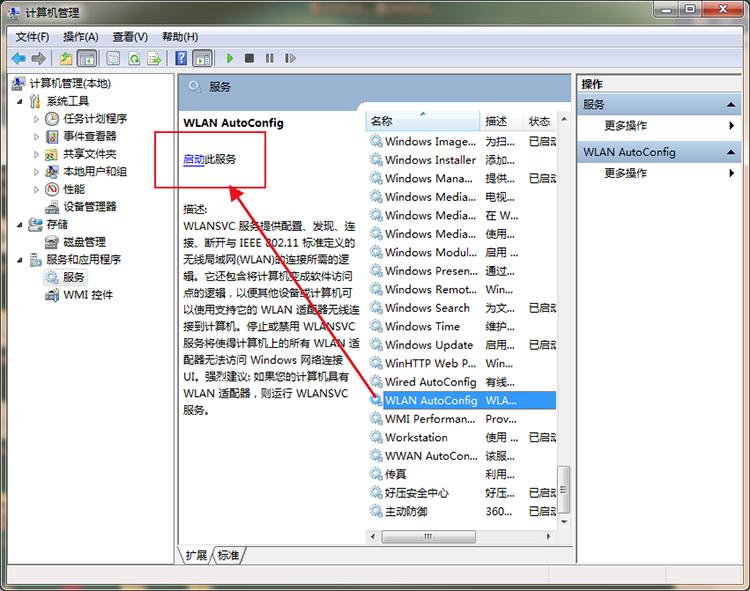
Task: Click the services list vertical scrollbar thumb
Action: coord(564,489)
